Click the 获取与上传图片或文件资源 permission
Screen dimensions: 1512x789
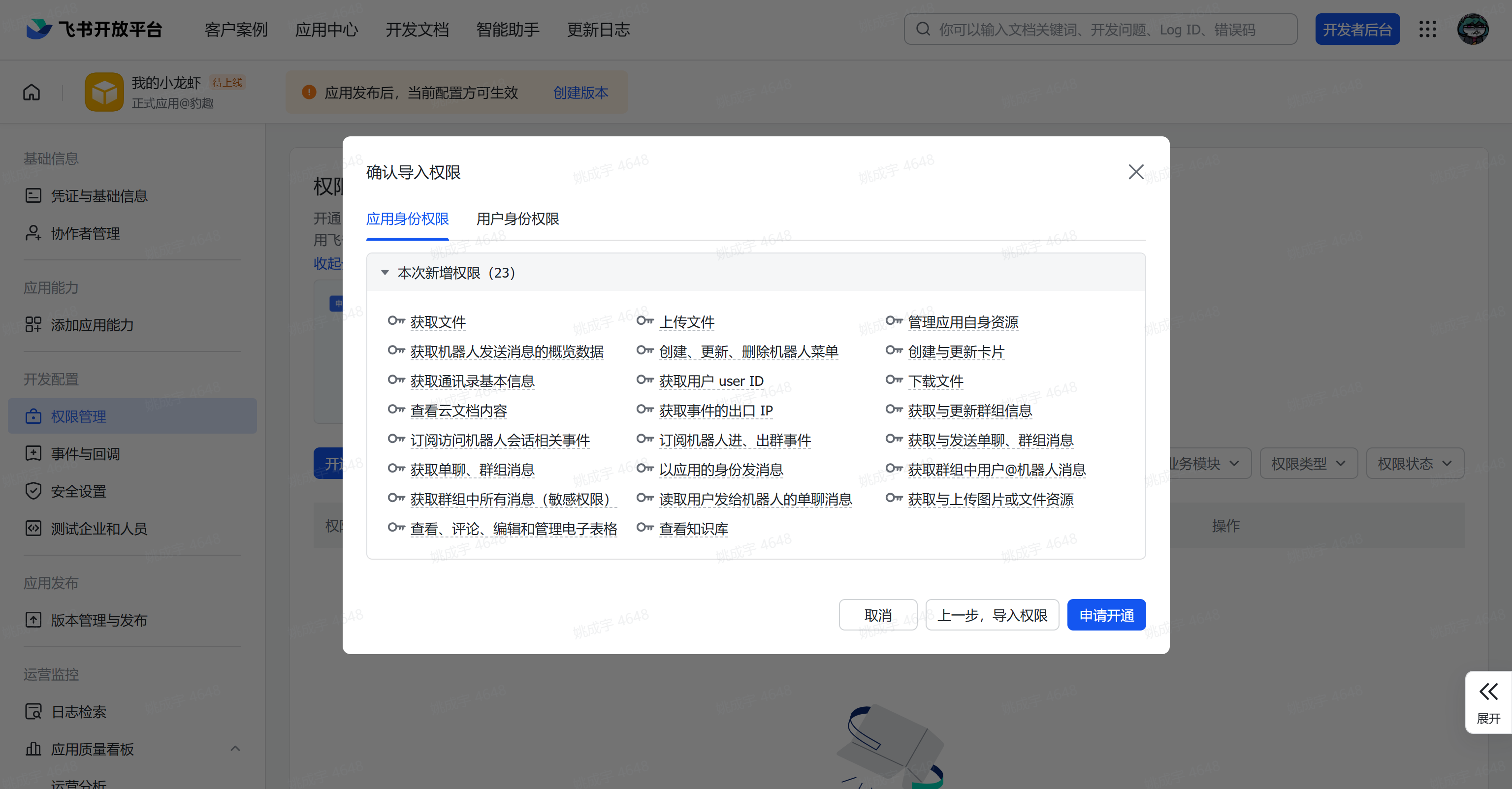tap(991, 499)
